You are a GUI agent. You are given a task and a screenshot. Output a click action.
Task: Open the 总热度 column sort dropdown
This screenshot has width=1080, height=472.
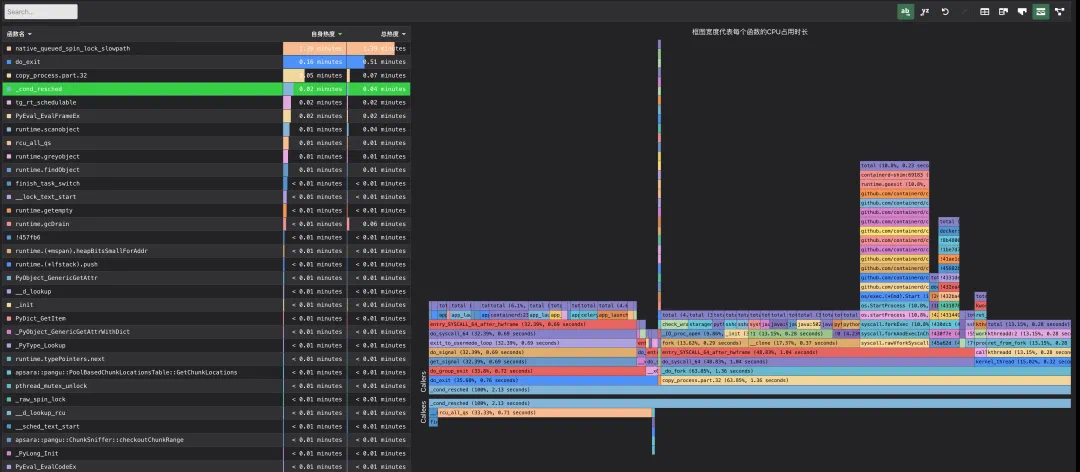pyautogui.click(x=393, y=34)
